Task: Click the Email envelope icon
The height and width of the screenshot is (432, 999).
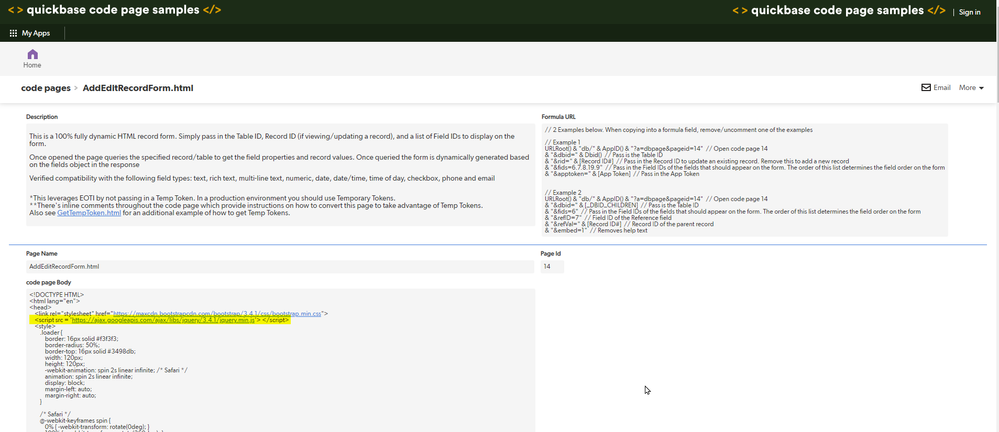Action: coord(926,87)
